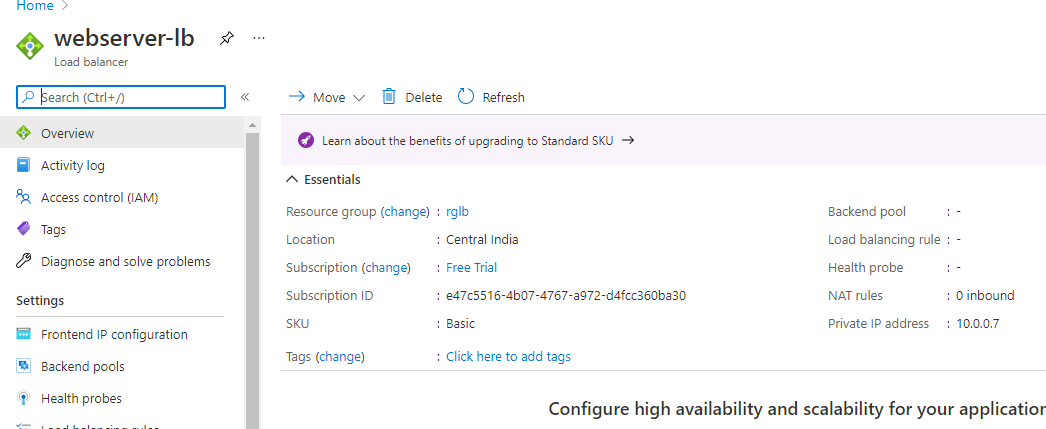Click the Overview menu icon
Viewport: 1046px width, 429px height.
(23, 133)
